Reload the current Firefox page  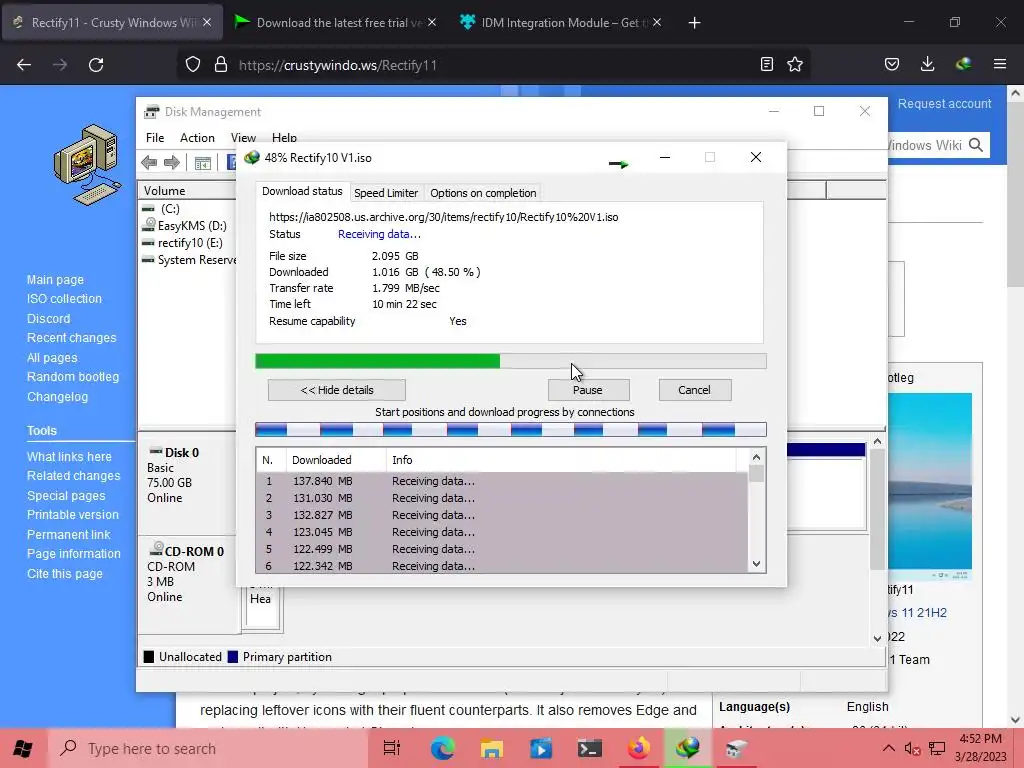tap(96, 65)
